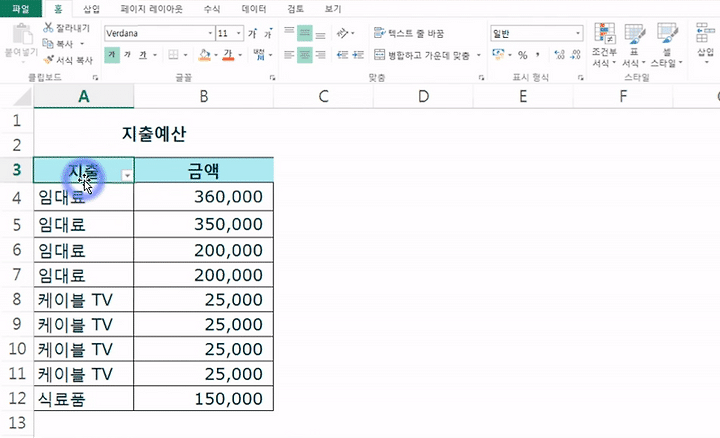This screenshot has width=720, height=438.
Task: Toggle center horizontal alignment
Action: 304,55
